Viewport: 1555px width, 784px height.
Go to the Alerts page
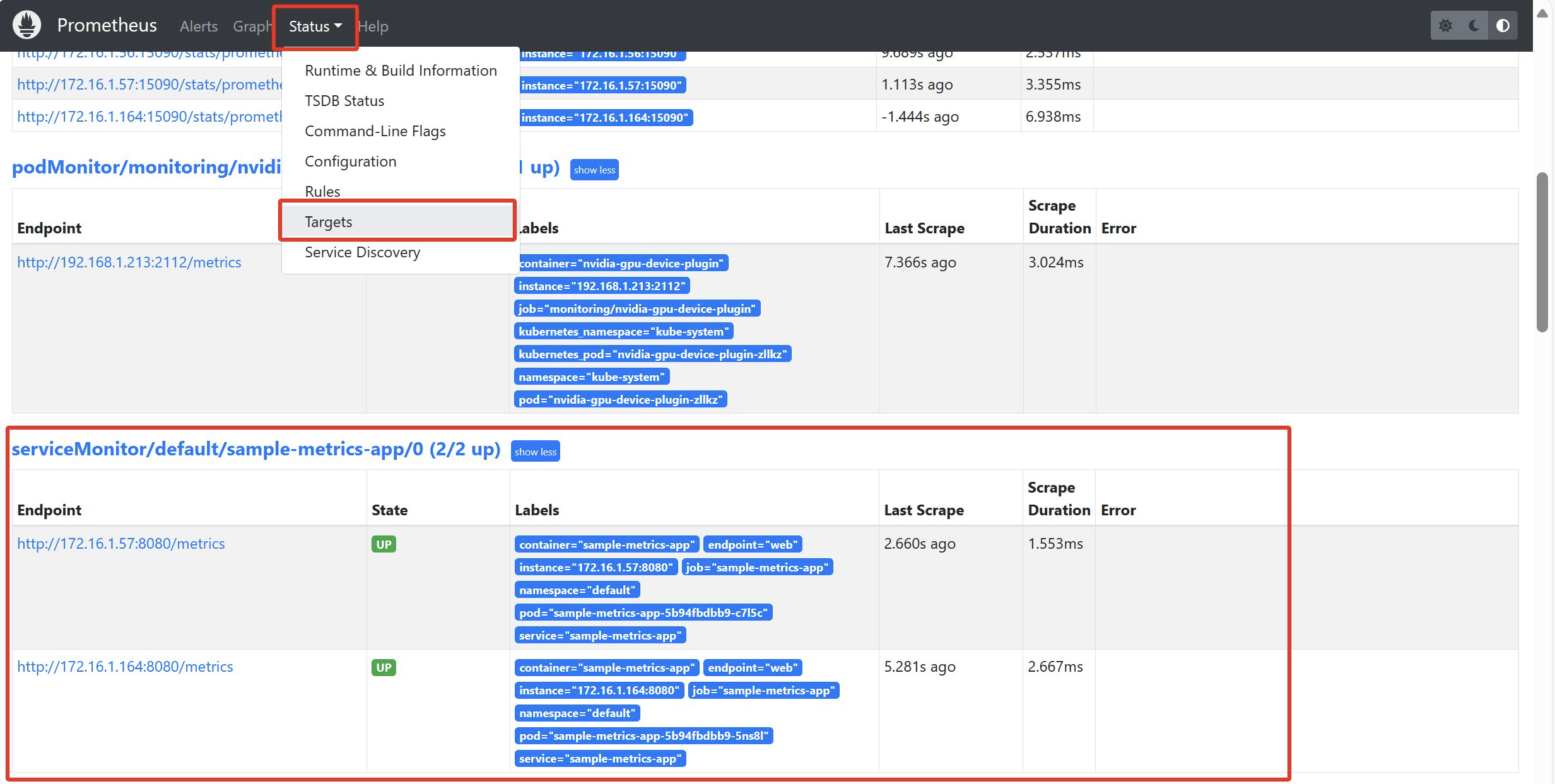(198, 26)
